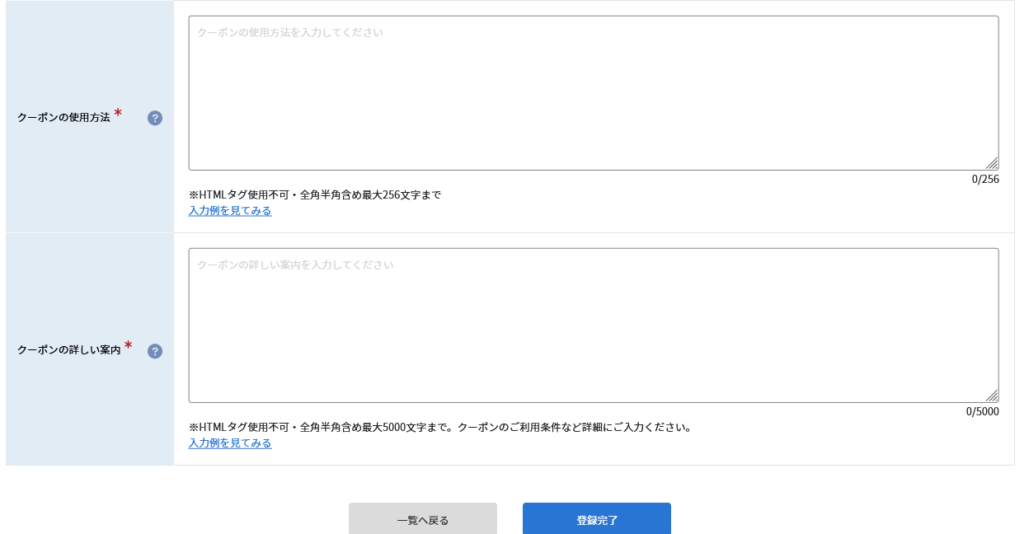The image size is (1024, 534).
Task: Open help icon beside クーポンの詳しい案内
Action: click(x=155, y=351)
